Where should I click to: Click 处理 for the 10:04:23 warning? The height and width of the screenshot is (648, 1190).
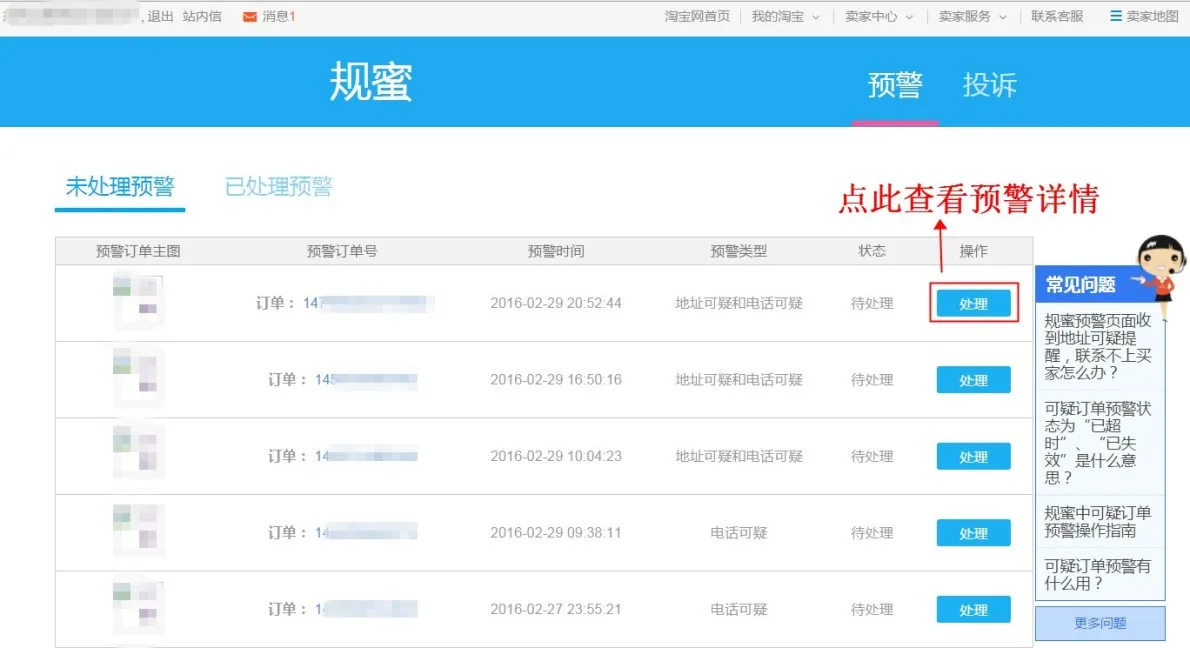click(973, 457)
